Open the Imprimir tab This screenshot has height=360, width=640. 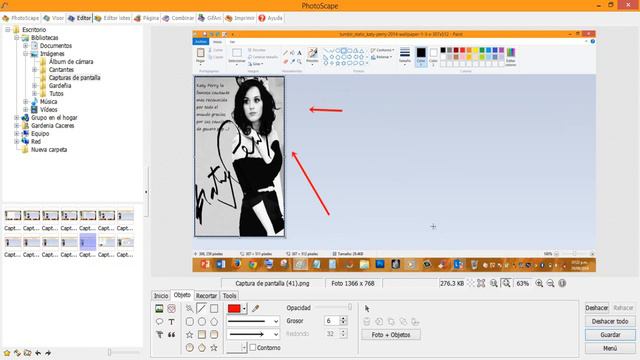(x=240, y=18)
